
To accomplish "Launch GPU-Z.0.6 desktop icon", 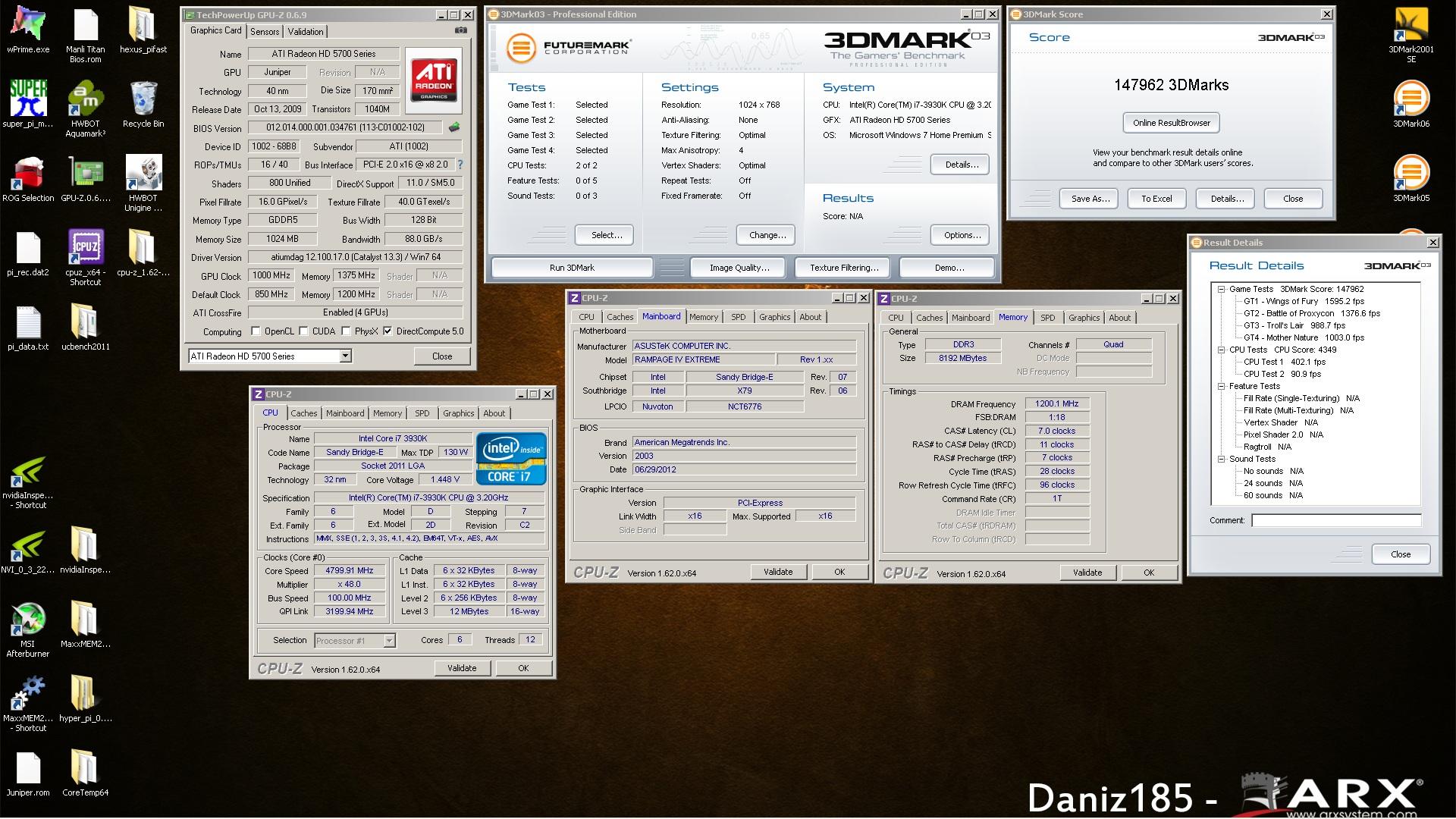I will (86, 178).
